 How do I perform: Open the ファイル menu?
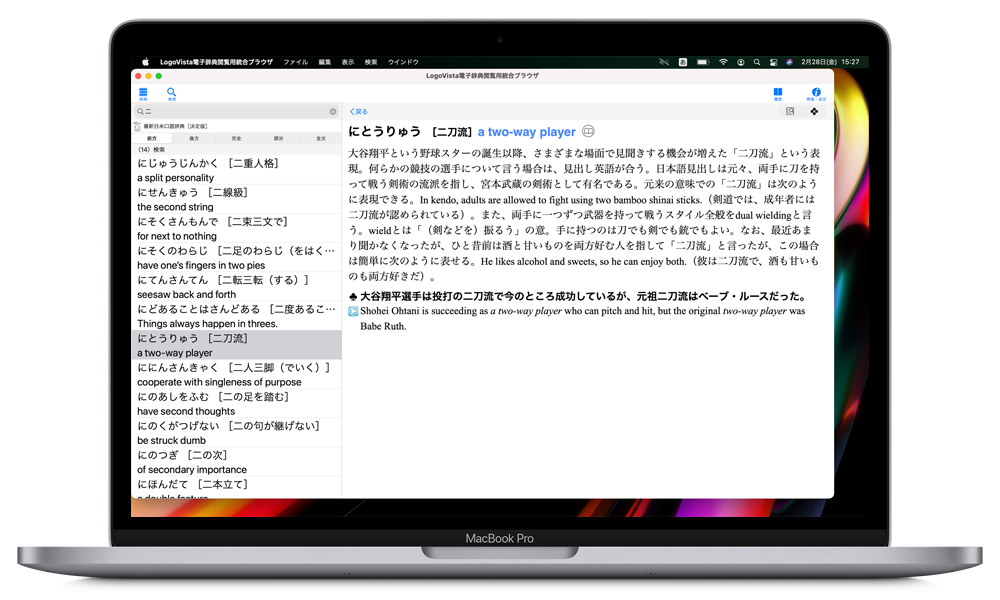296,62
